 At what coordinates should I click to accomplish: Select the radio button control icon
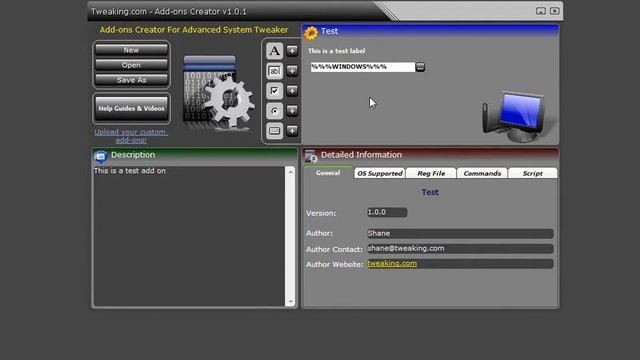274,111
